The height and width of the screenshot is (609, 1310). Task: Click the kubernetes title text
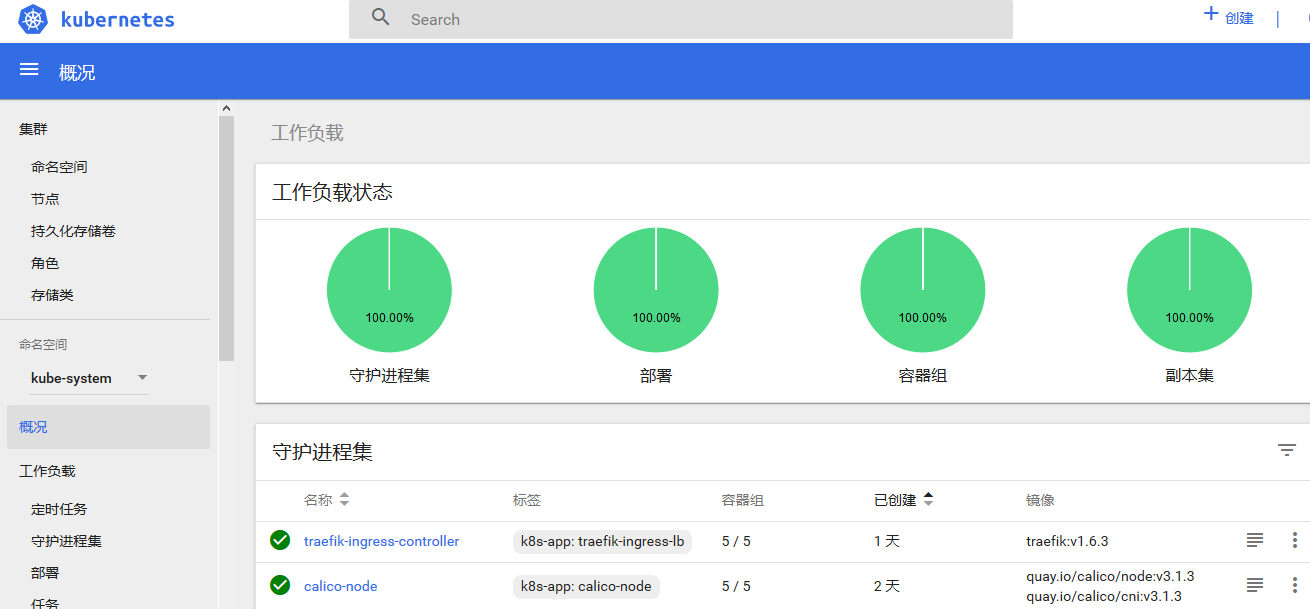coord(117,19)
